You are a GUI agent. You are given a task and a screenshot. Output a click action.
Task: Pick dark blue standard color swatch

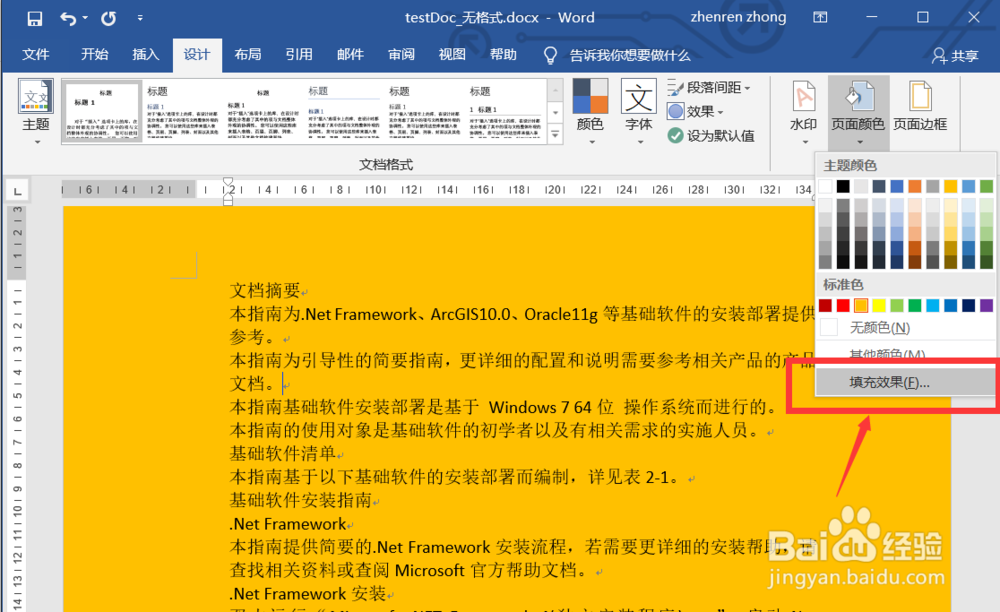pyautogui.click(x=969, y=305)
